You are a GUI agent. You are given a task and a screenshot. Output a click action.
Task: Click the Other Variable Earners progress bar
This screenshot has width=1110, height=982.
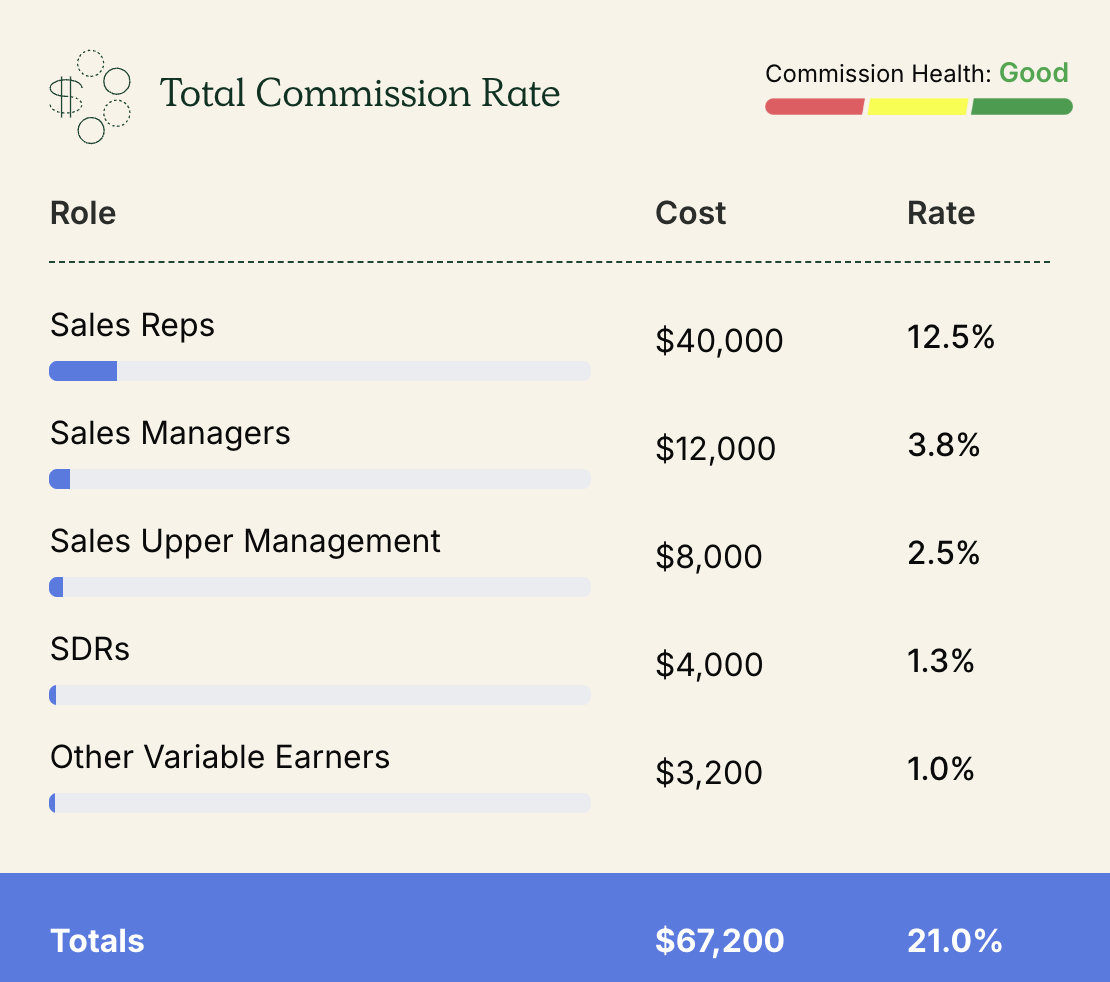[320, 803]
